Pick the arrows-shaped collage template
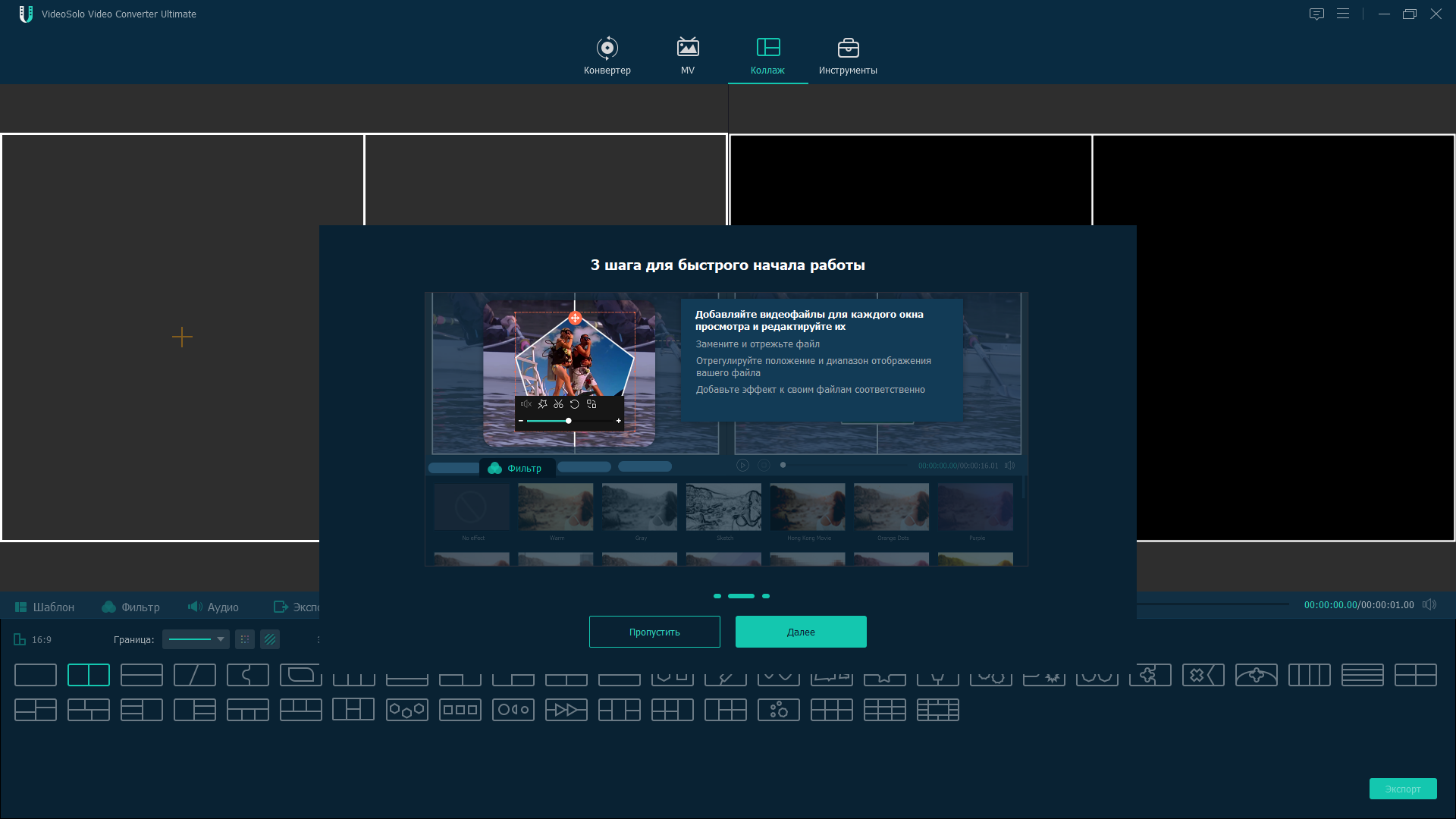Screen dimensions: 1456x819 (x=566, y=711)
